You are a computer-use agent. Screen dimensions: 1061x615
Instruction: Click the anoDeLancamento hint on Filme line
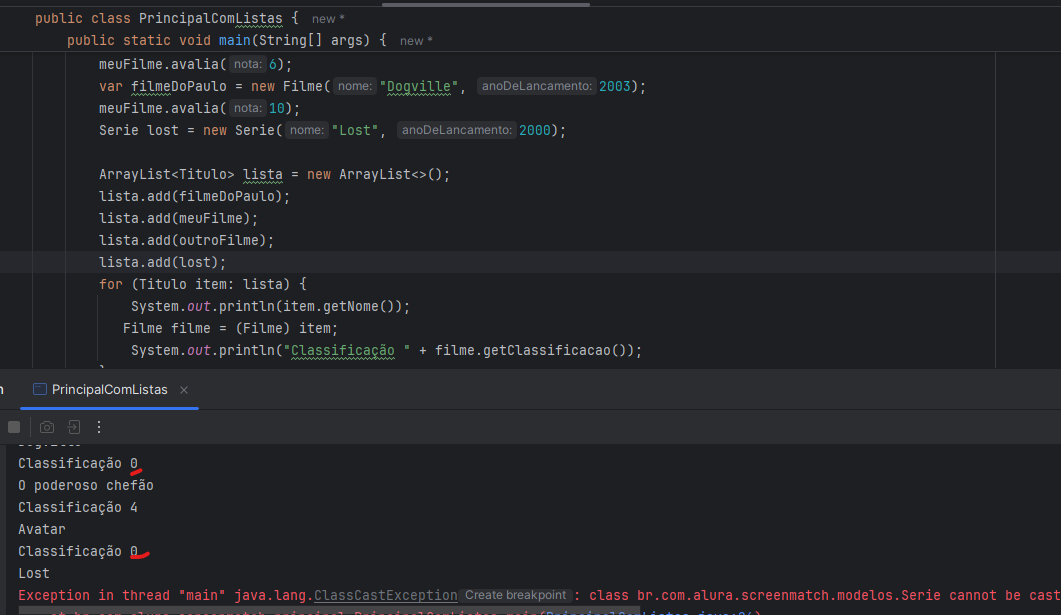(x=537, y=86)
